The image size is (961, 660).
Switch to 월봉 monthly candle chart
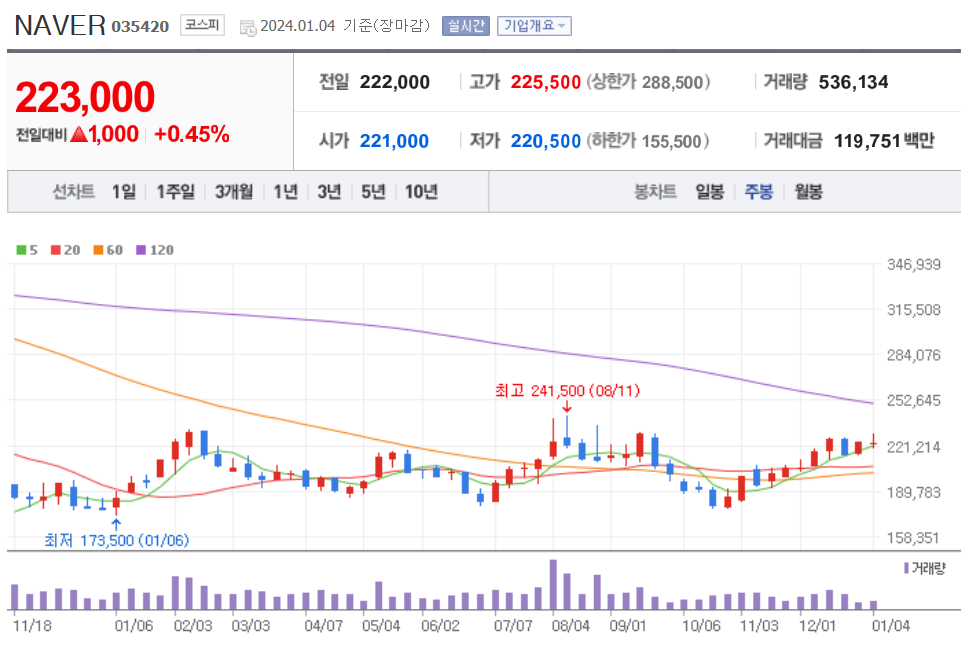pos(808,192)
